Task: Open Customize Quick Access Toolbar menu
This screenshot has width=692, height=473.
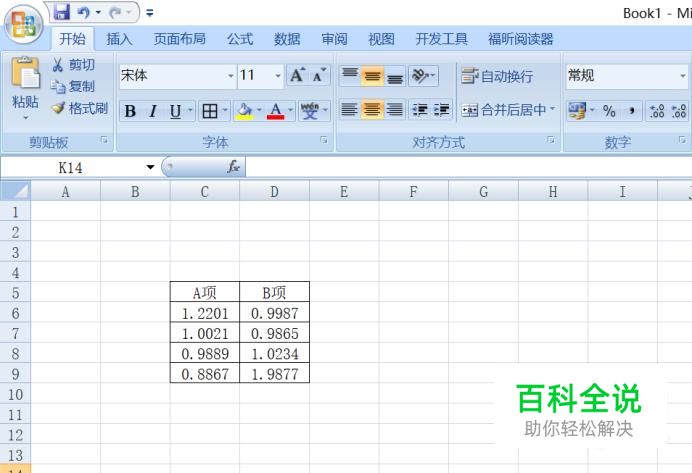Action: coord(150,13)
